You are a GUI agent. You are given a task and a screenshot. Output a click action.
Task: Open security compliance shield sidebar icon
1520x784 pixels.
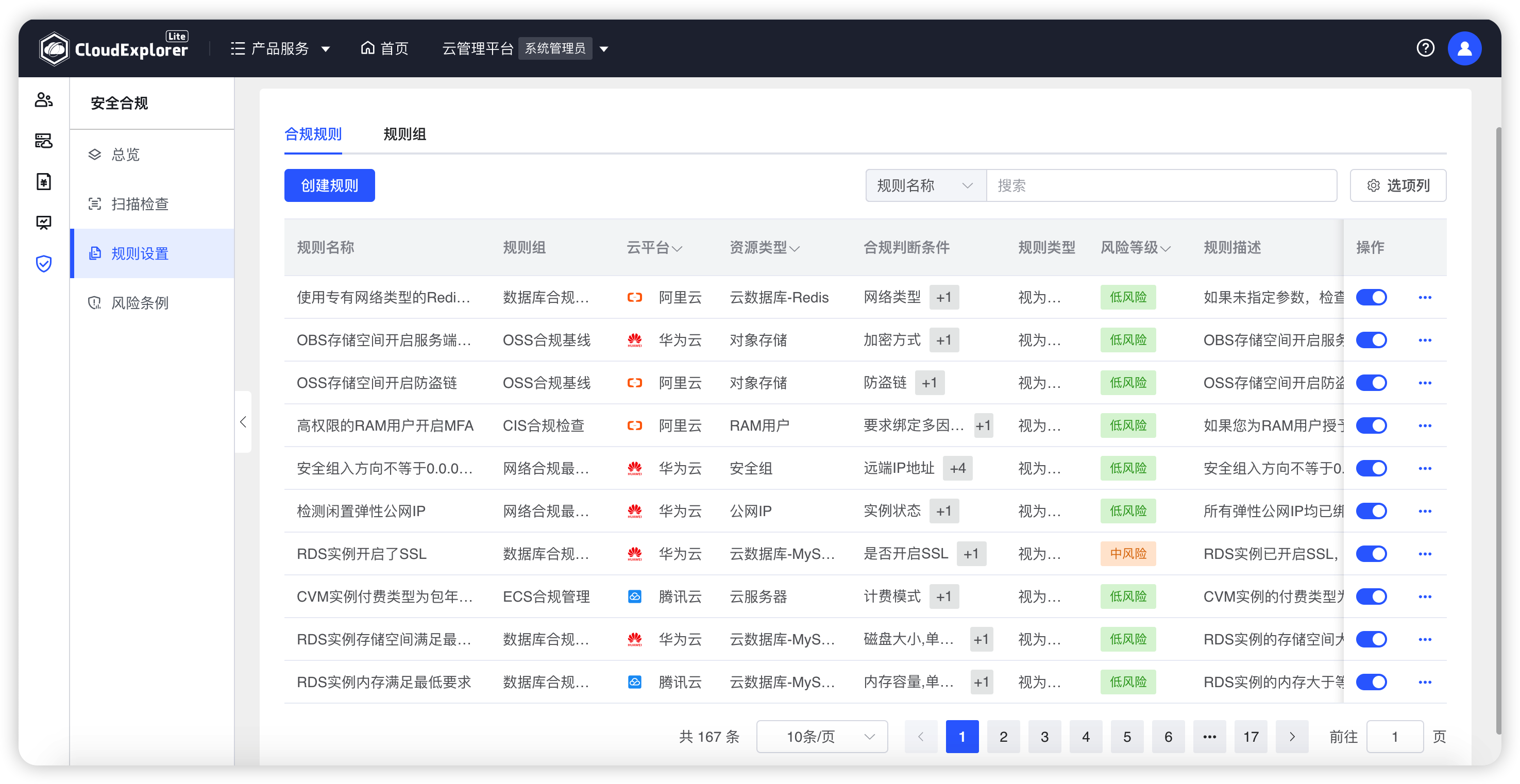coord(44,263)
